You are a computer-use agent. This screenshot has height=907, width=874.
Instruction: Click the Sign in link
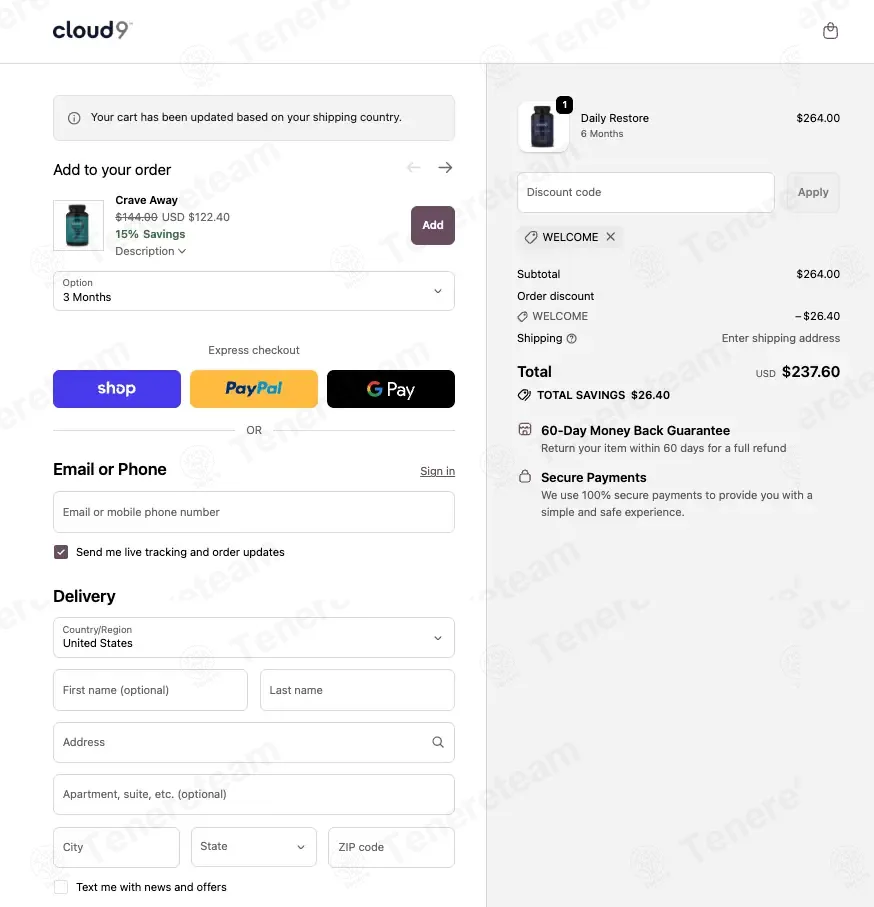click(x=437, y=471)
